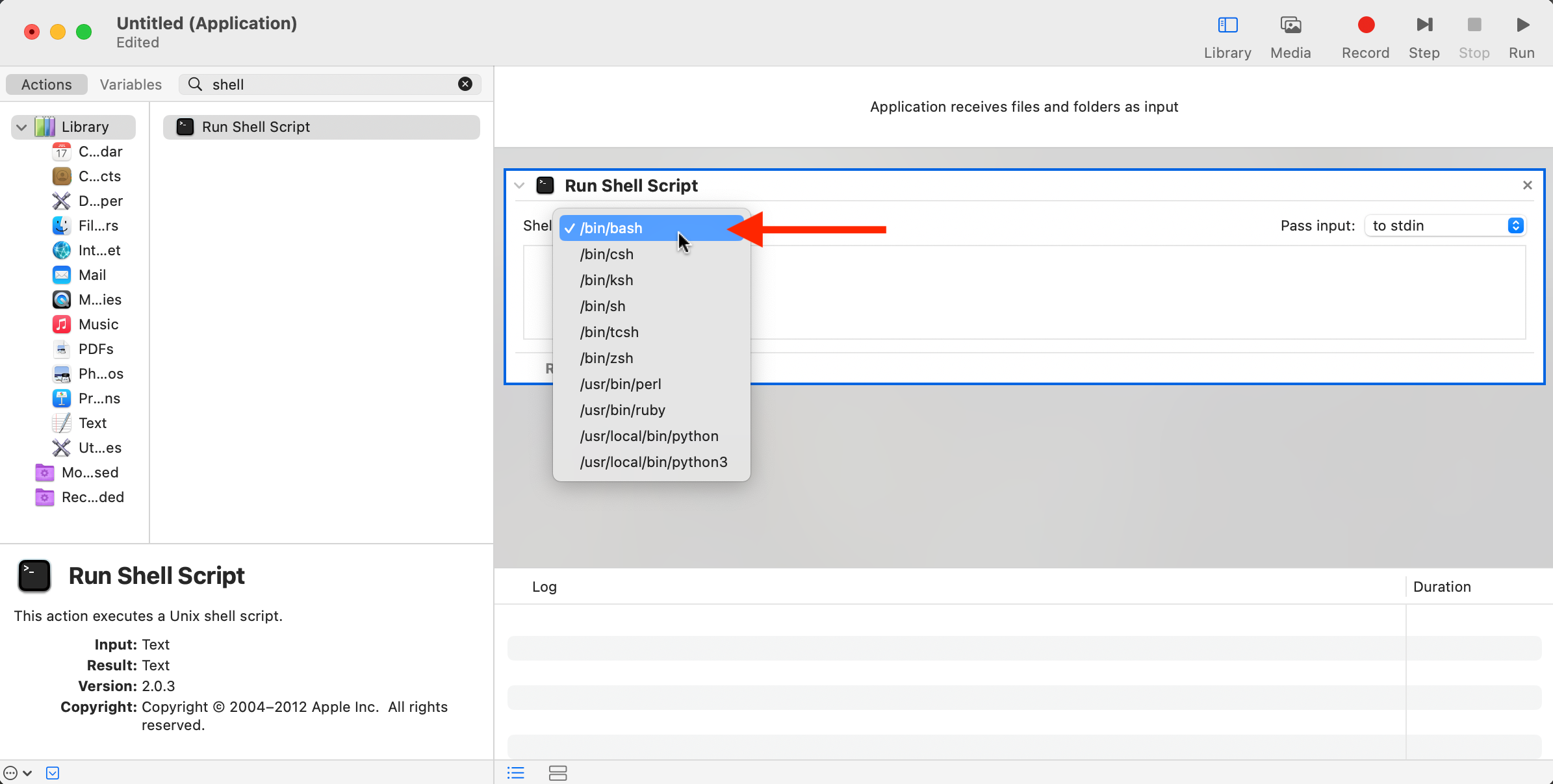Toggle the Library panel icon

[1227, 25]
